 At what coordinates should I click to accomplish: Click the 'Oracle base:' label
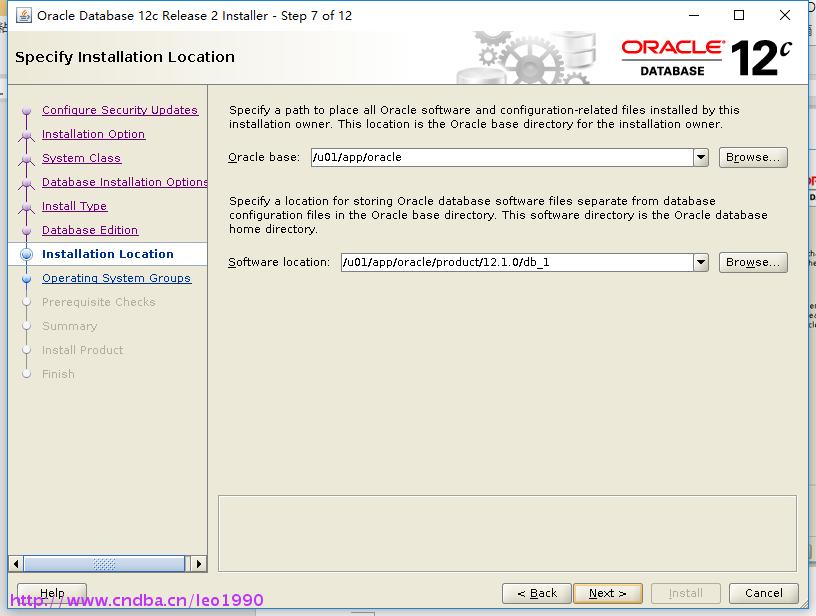click(x=264, y=157)
